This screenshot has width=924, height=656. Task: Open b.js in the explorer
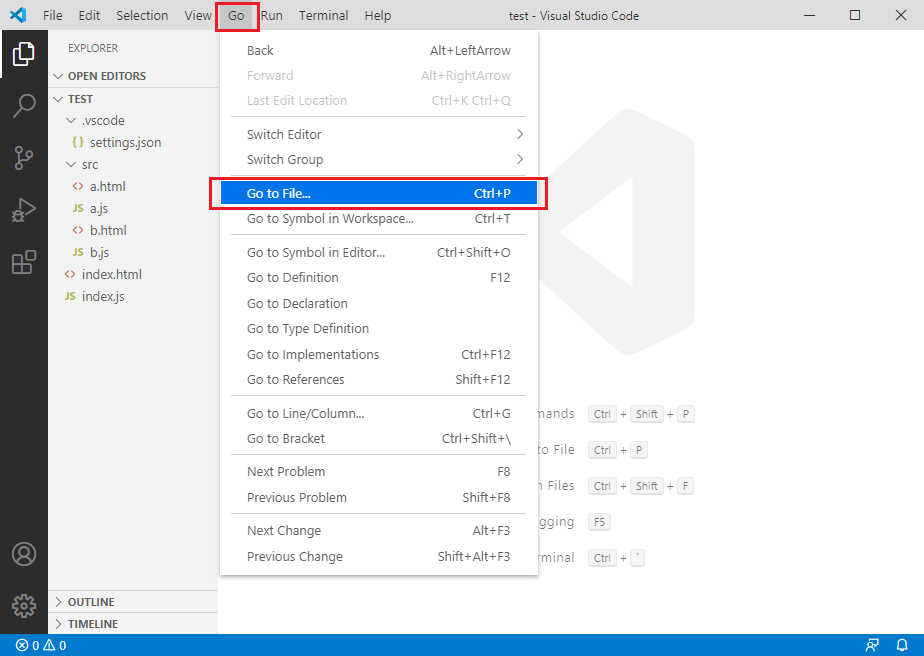pos(133,252)
